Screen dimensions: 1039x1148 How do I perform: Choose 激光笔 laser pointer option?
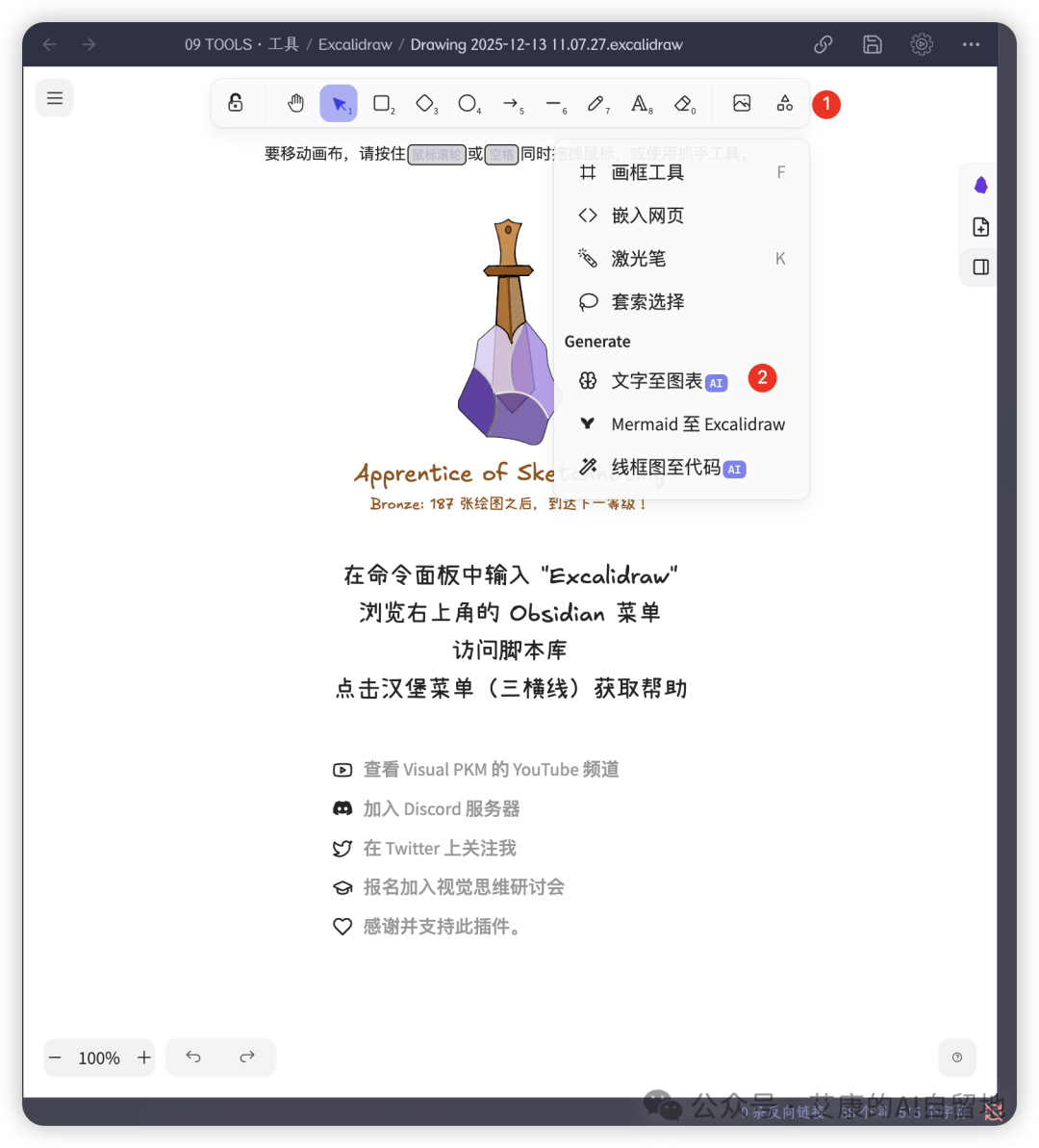coord(682,259)
